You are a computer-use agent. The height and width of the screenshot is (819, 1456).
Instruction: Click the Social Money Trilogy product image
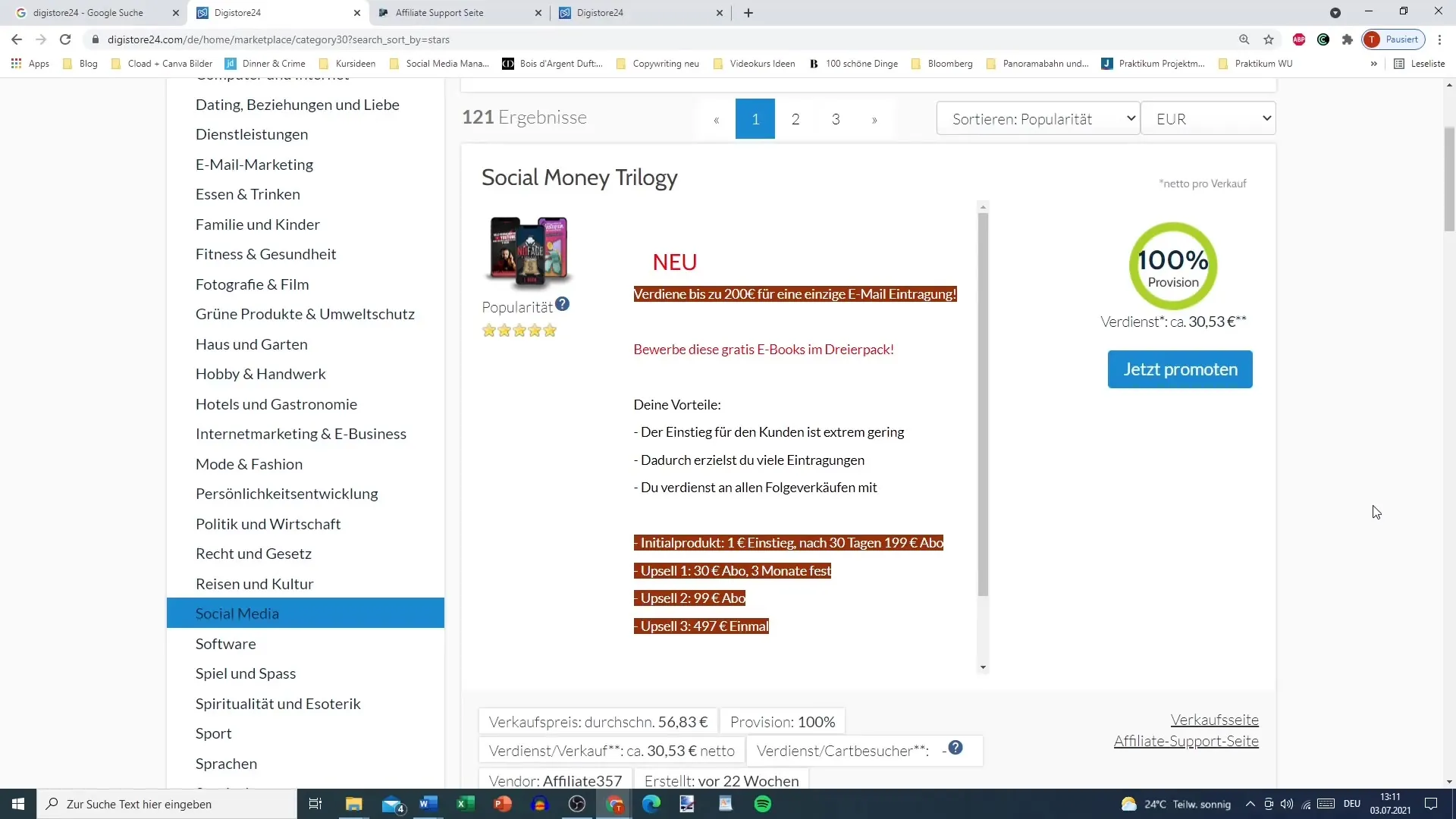[529, 252]
